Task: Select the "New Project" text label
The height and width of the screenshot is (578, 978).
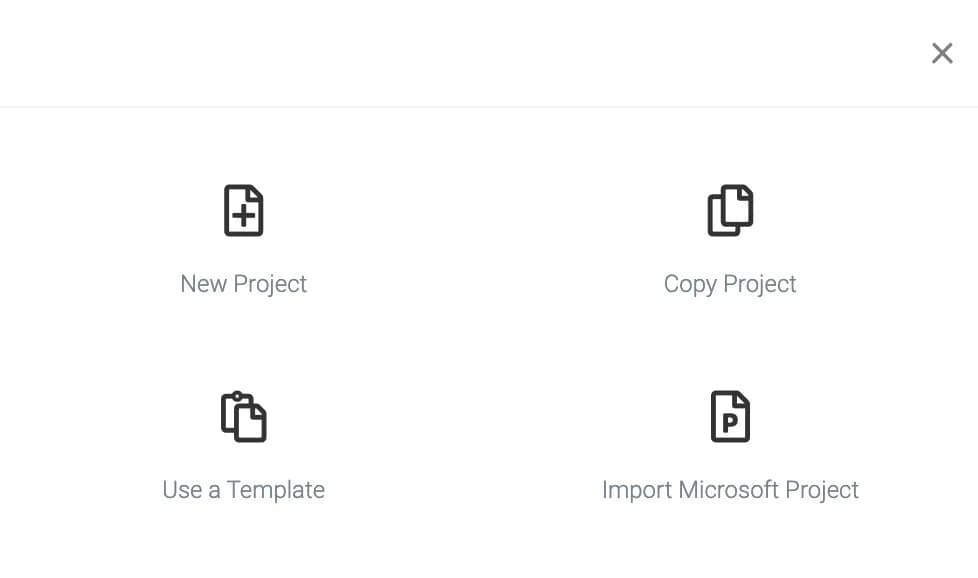Action: [x=243, y=284]
